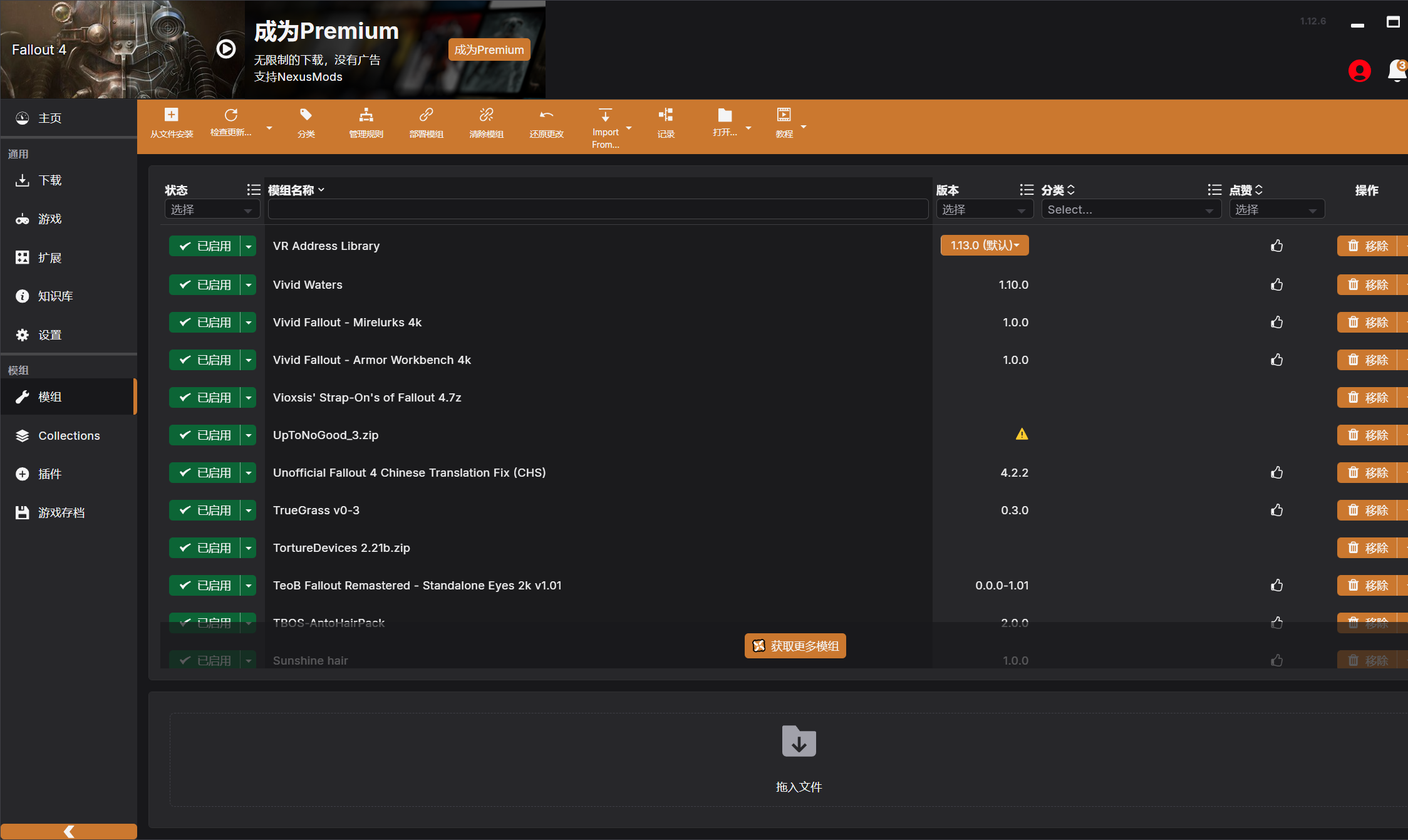Open 插件 plugins in sidebar
Image resolution: width=1408 pixels, height=840 pixels.
coord(68,474)
